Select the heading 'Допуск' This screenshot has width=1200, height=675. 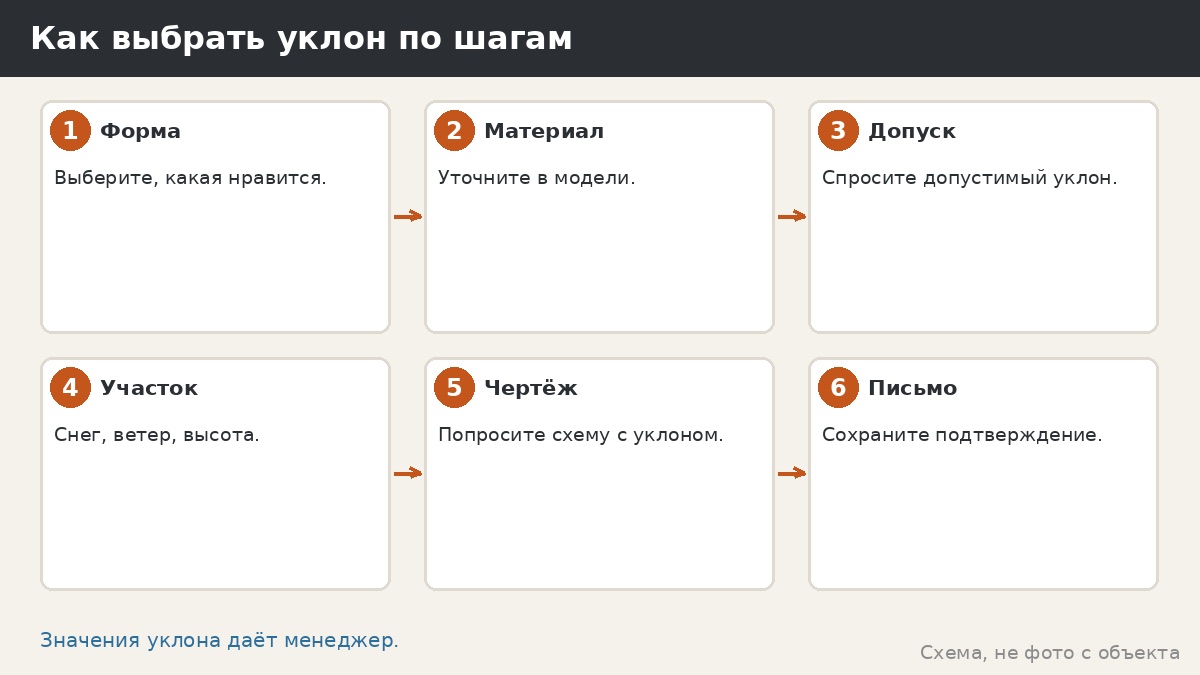pos(912,131)
